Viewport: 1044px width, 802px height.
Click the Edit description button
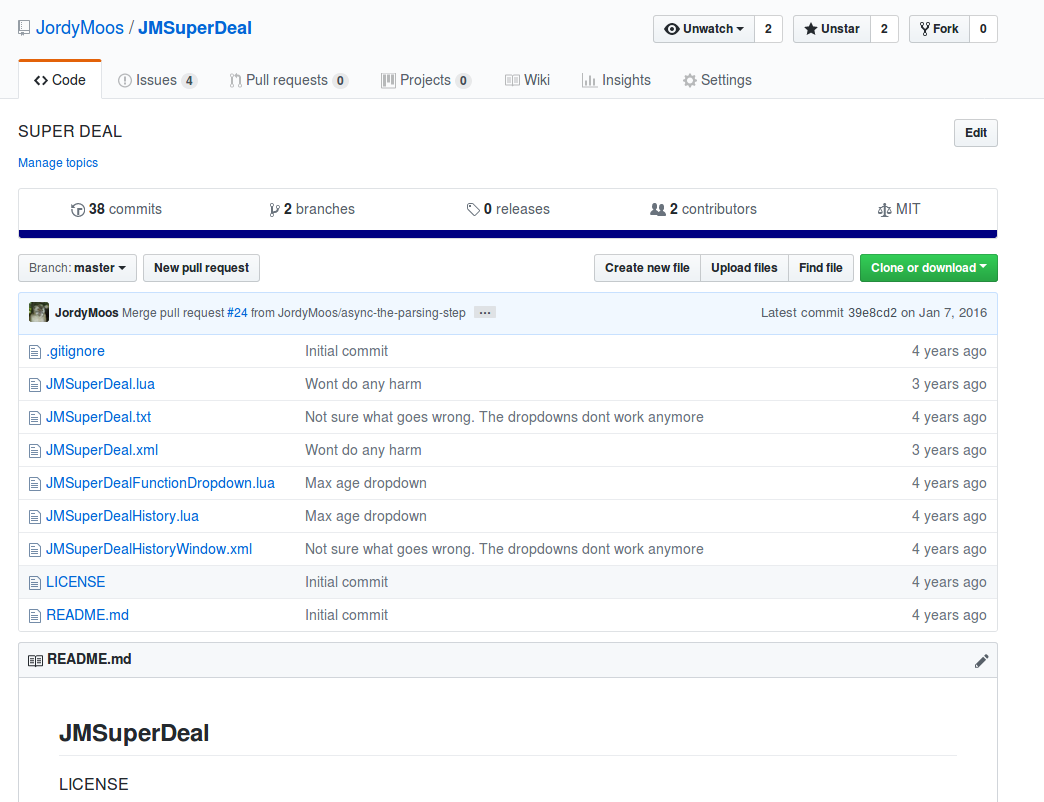pyautogui.click(x=975, y=132)
